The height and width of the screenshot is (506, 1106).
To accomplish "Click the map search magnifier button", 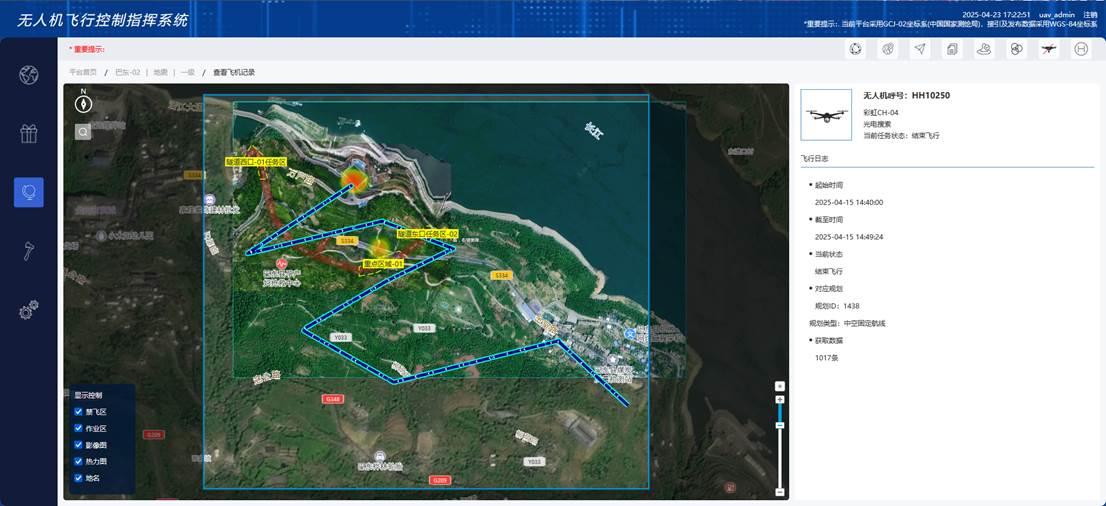I will [x=83, y=131].
